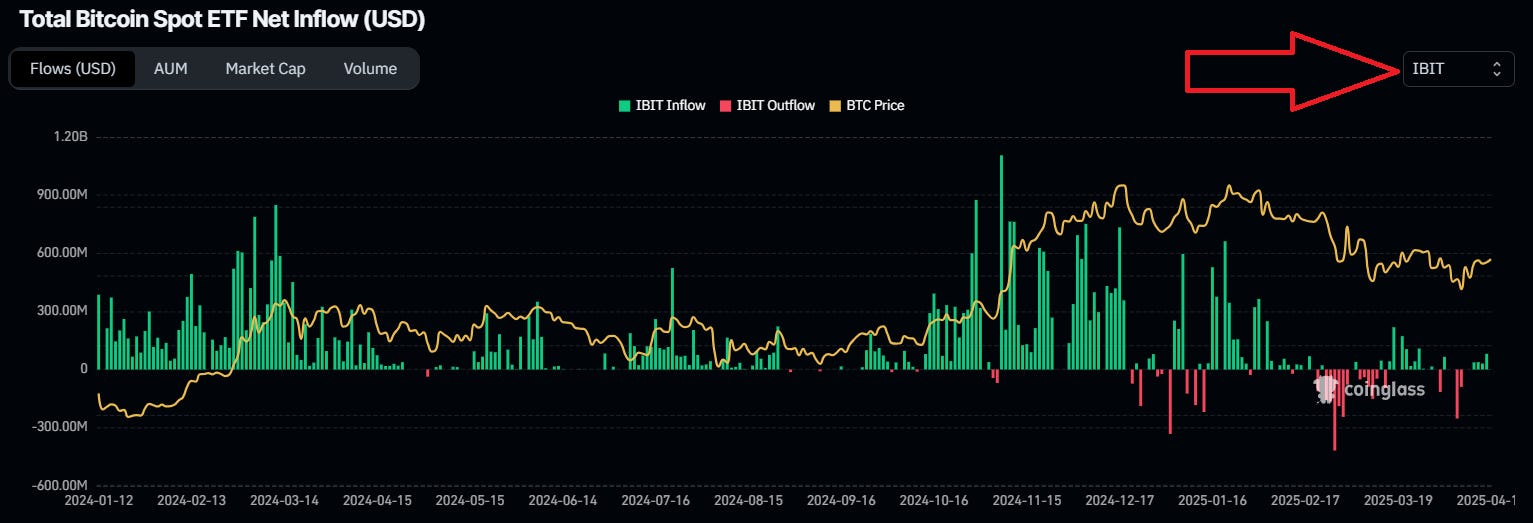1533x523 pixels.
Task: Select the Market Cap tab
Action: point(265,69)
